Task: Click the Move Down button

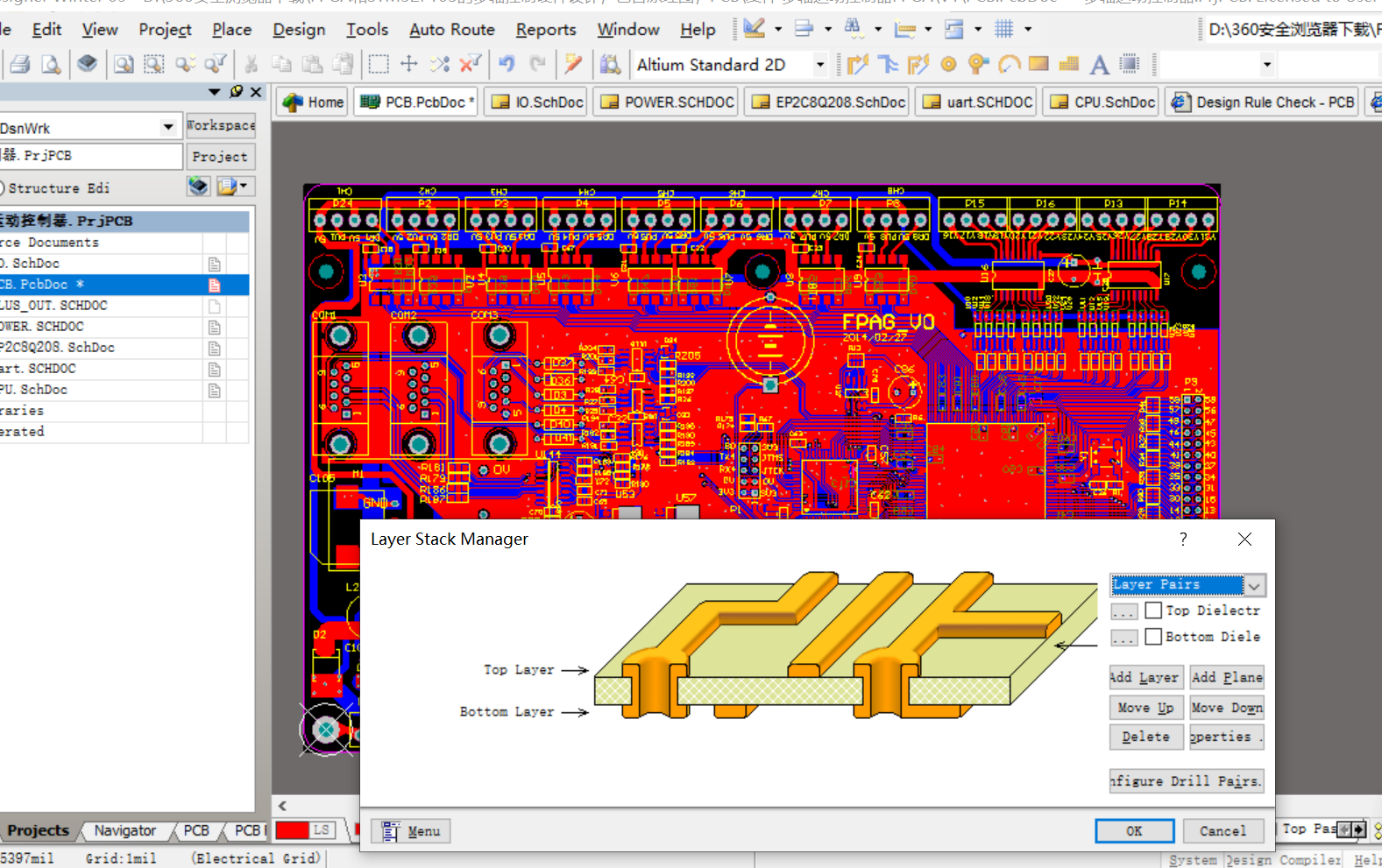Action: [x=1226, y=708]
